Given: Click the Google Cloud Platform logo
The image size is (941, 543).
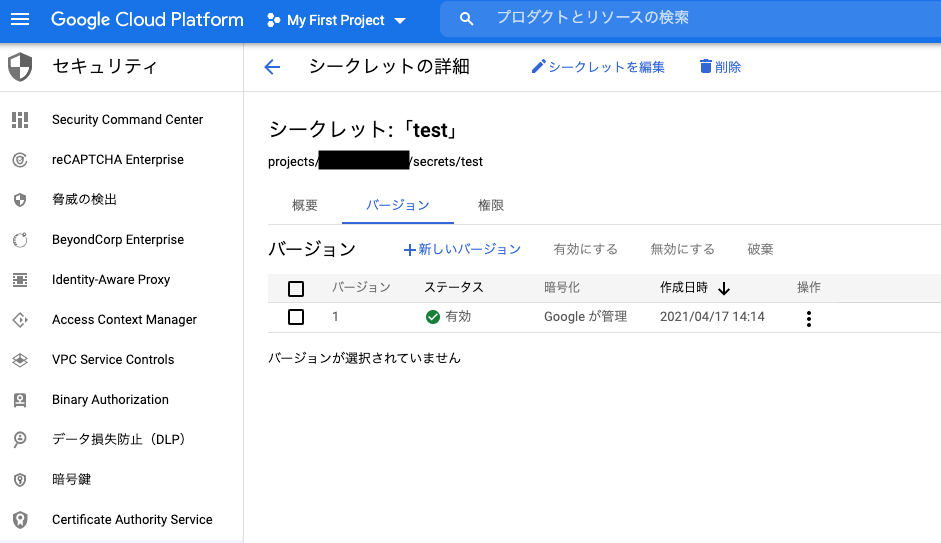Looking at the screenshot, I should coord(147,19).
